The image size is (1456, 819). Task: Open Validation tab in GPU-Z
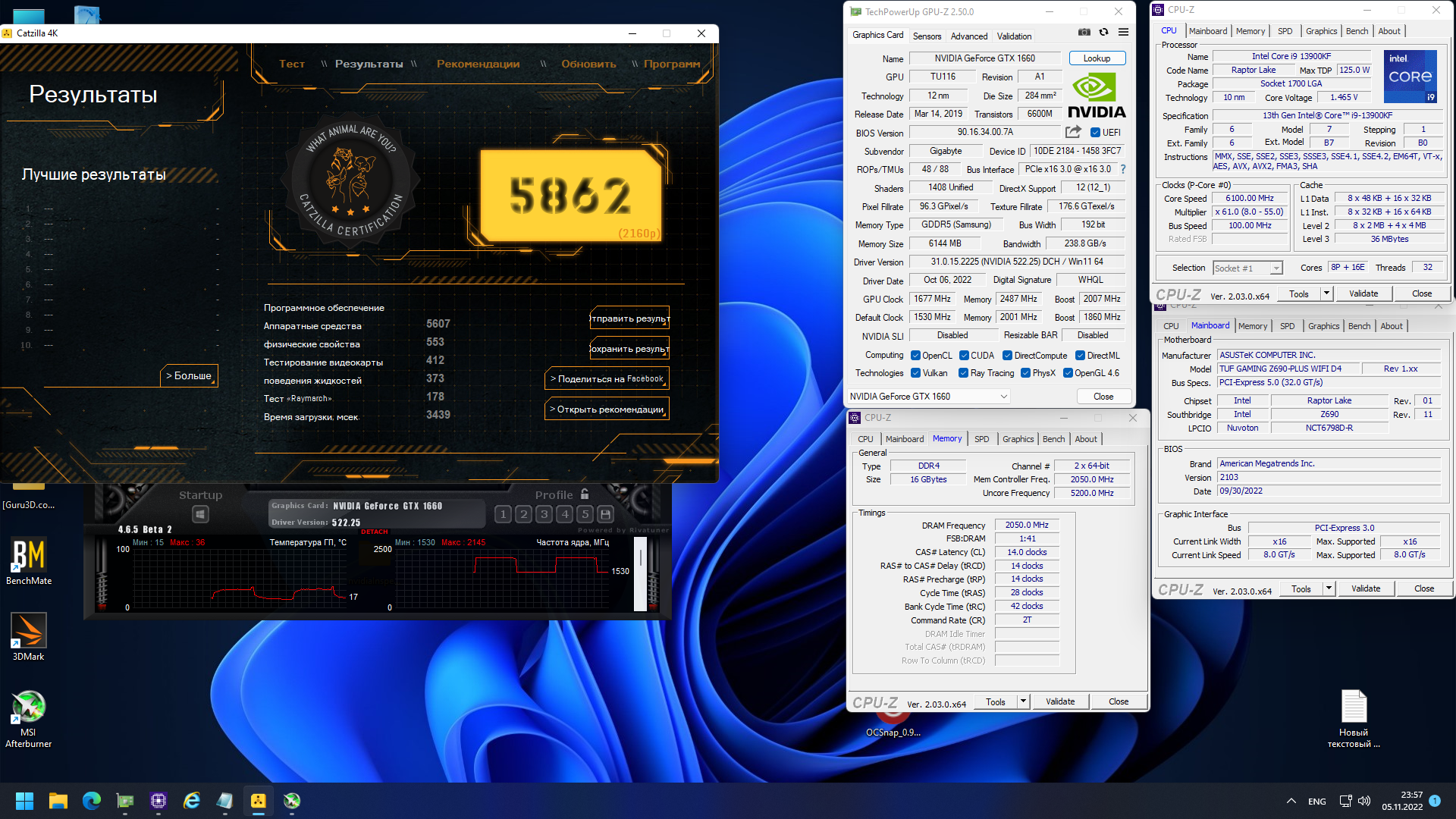pyautogui.click(x=1014, y=36)
